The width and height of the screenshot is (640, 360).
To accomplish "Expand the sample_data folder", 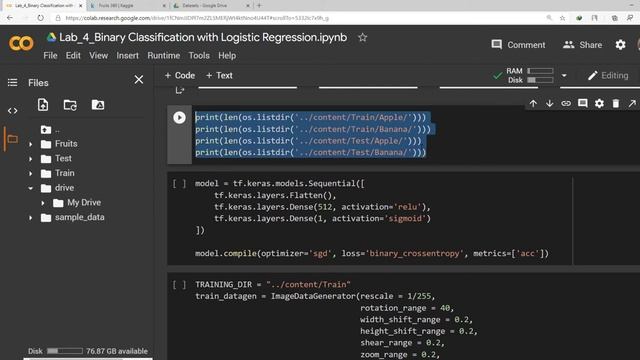I will click(x=31, y=218).
